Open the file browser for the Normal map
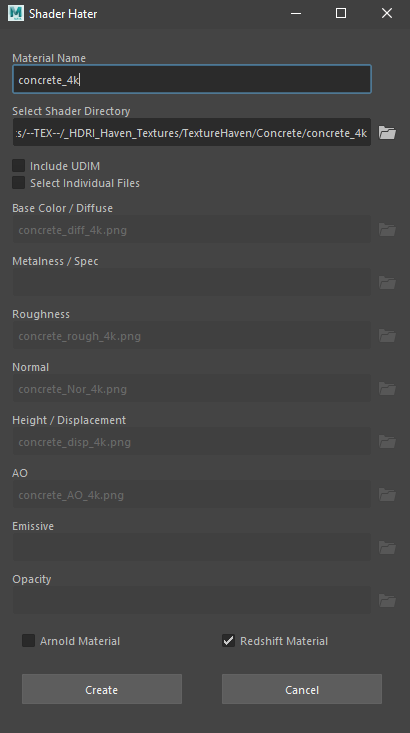The width and height of the screenshot is (410, 733). click(387, 388)
